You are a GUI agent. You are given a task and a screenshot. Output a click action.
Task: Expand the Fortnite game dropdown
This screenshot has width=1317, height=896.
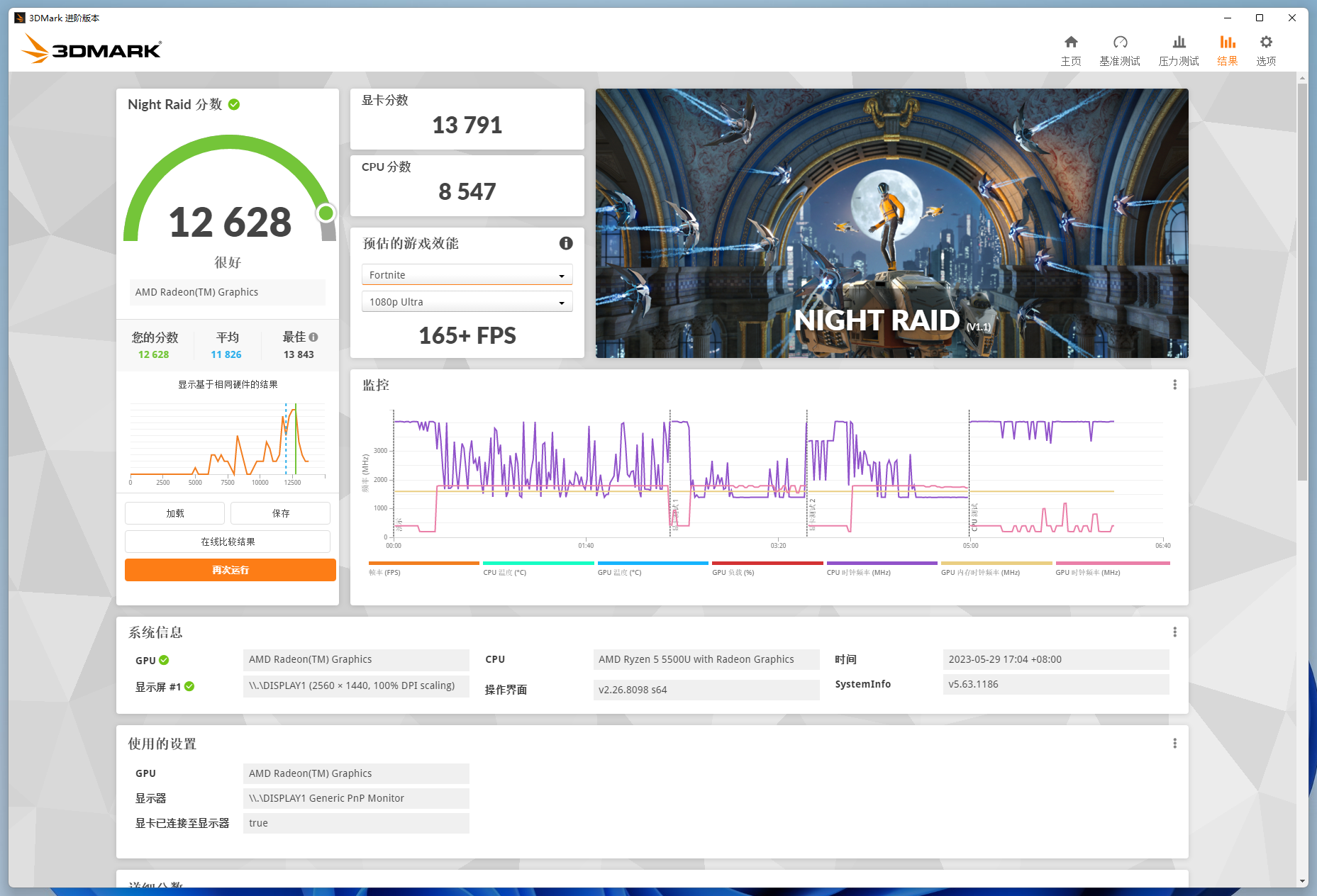[x=467, y=275]
